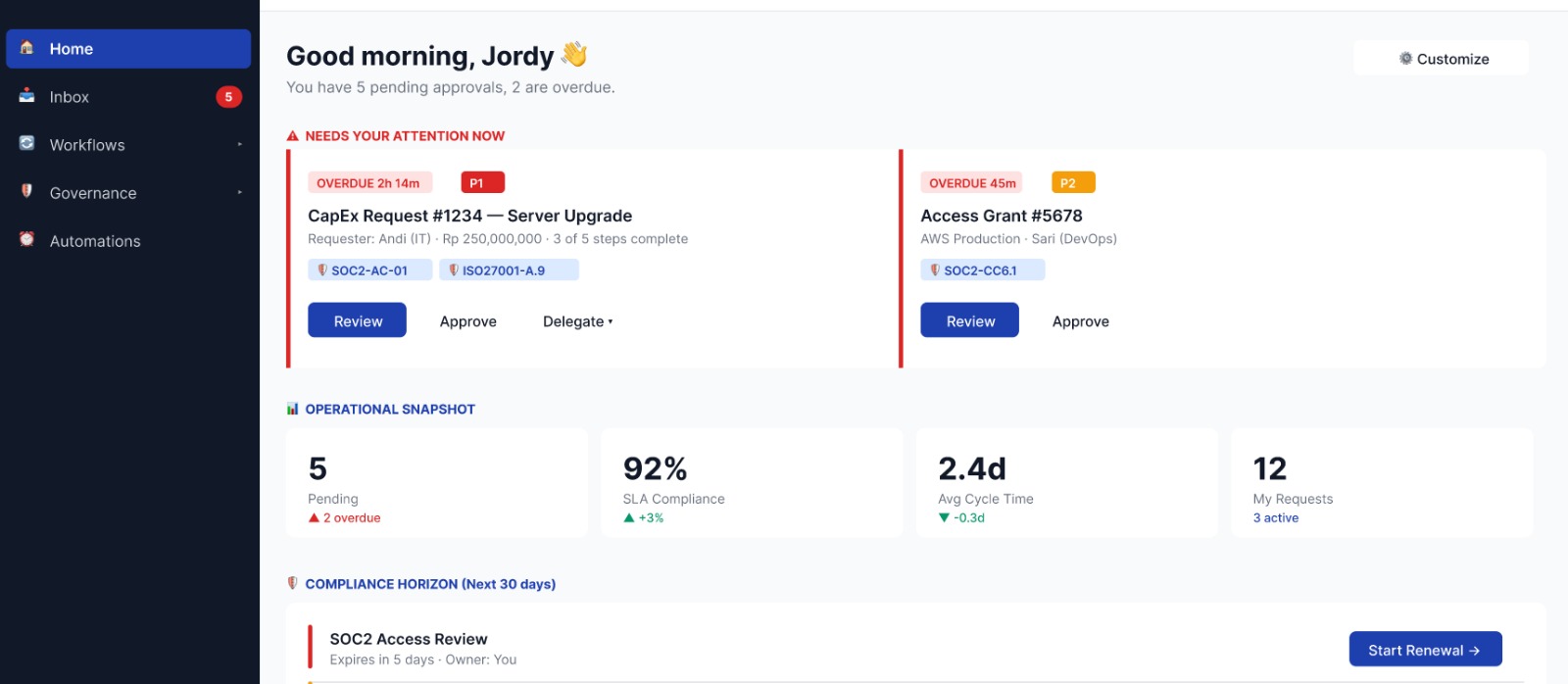The height and width of the screenshot is (684, 1568).
Task: Approve Access Grant #5678
Action: [x=1081, y=321]
